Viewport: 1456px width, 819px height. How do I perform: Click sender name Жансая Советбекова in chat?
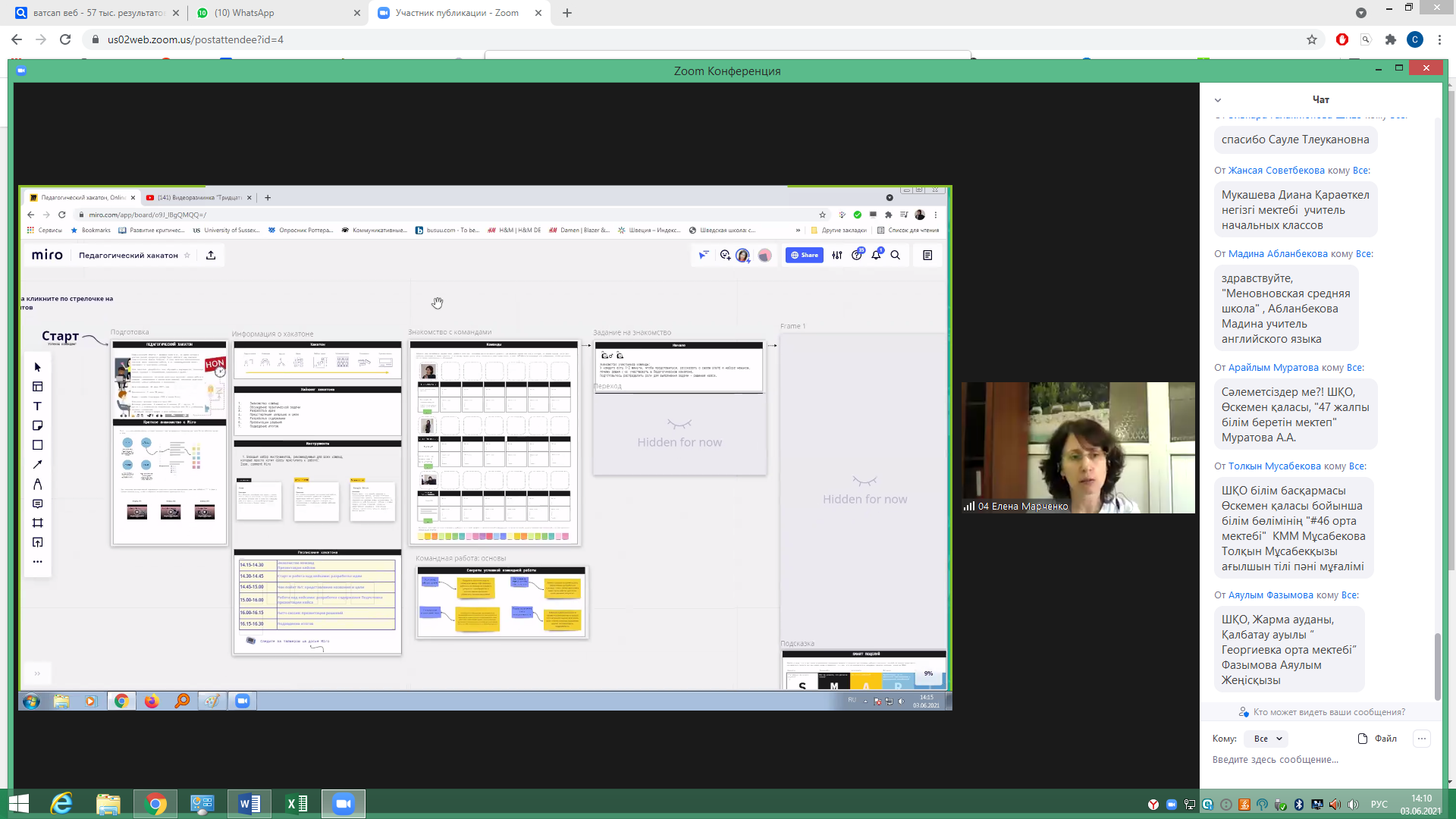1276,171
